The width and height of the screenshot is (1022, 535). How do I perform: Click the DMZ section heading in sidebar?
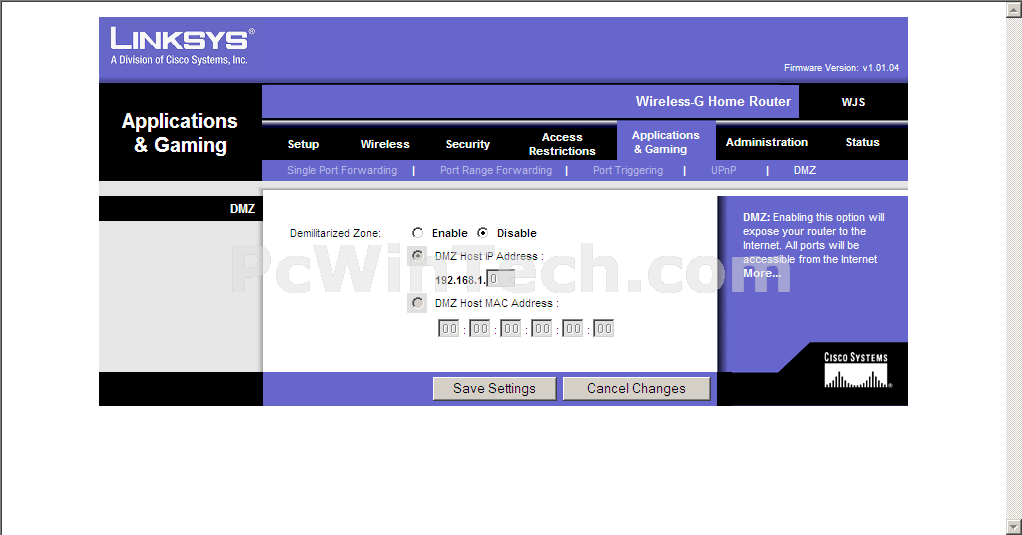click(242, 209)
